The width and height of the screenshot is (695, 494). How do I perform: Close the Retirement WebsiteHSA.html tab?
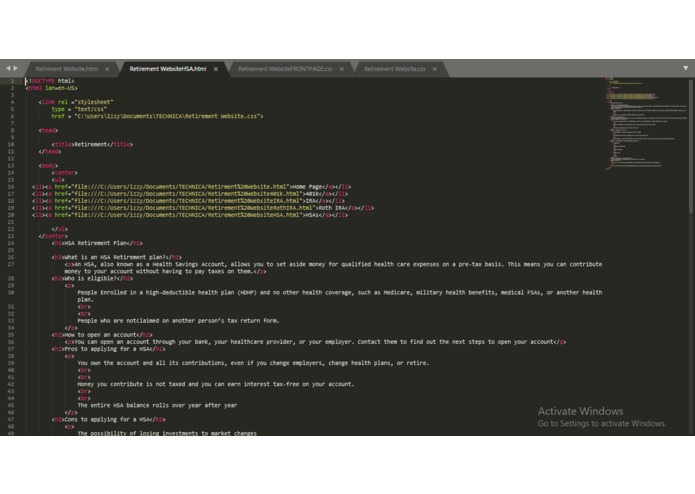pyautogui.click(x=216, y=69)
